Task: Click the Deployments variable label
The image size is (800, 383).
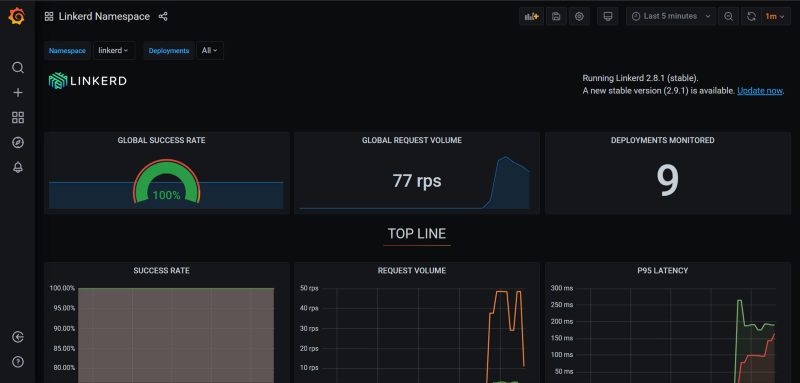Action: (x=169, y=50)
